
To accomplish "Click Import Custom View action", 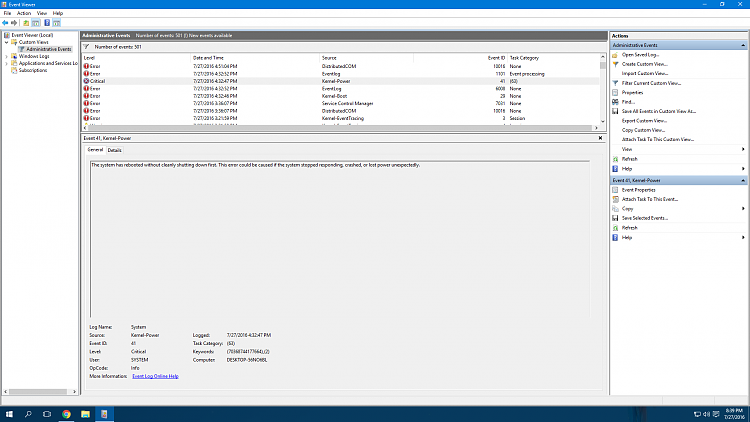I will [645, 74].
